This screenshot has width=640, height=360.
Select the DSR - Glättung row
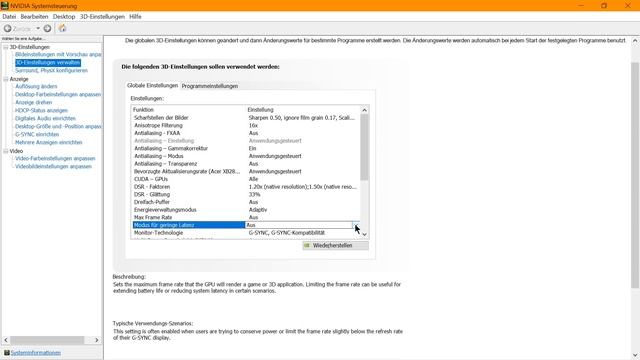point(246,194)
